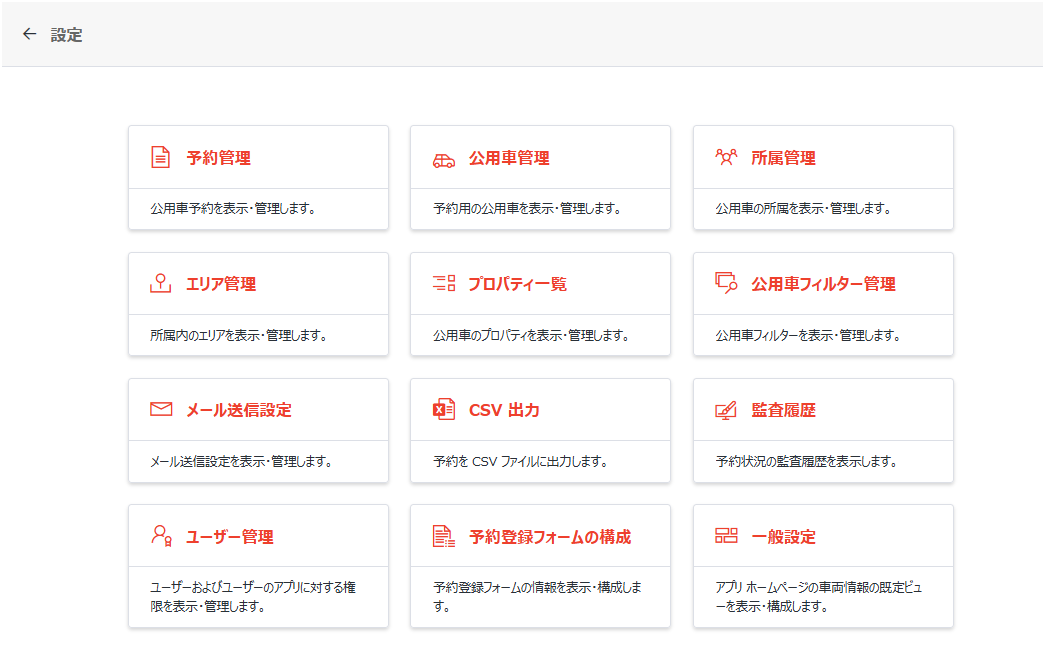Open 一般設定 title
This screenshot has width=1043, height=645.
(x=784, y=537)
